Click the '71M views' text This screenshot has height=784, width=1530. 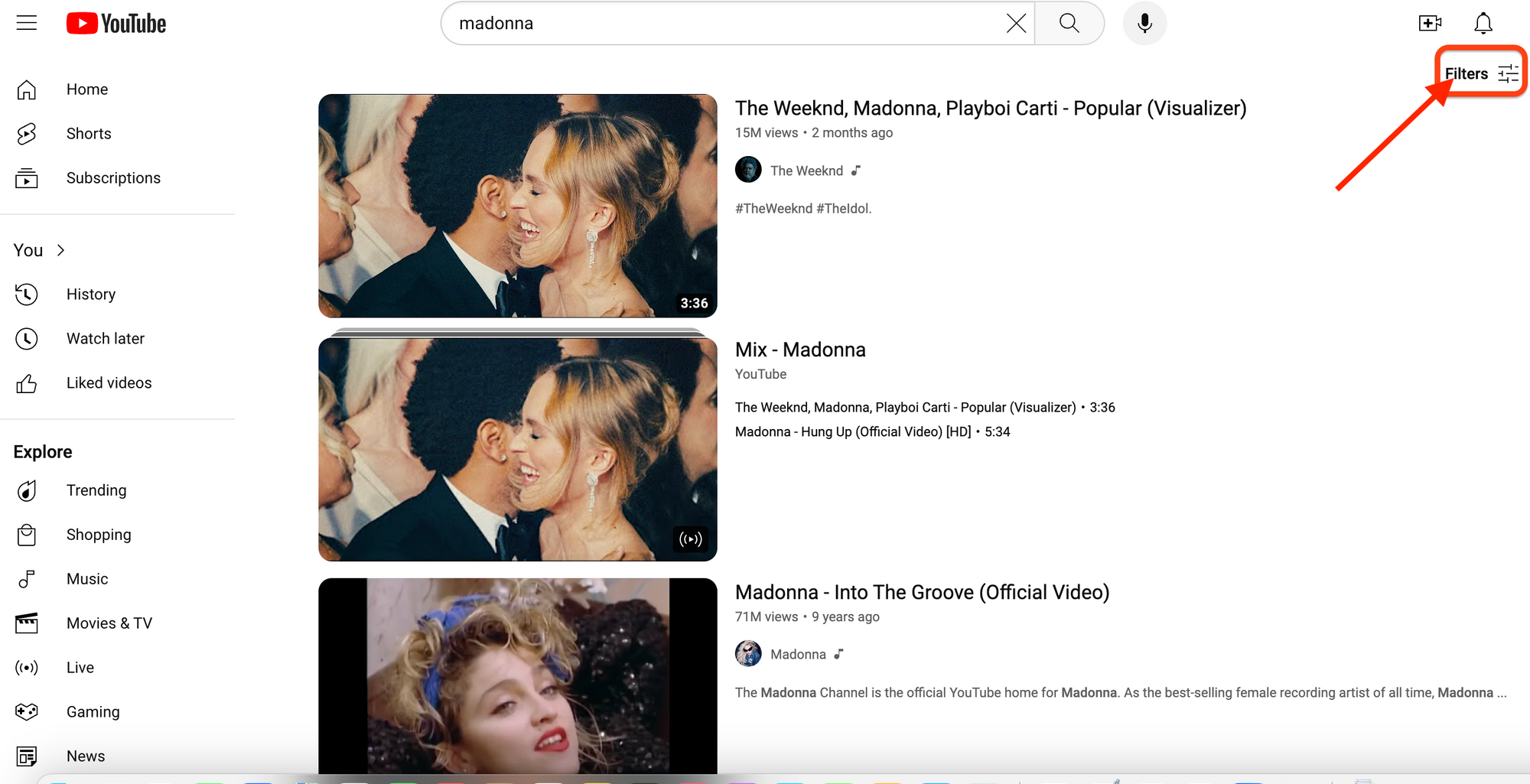click(767, 616)
